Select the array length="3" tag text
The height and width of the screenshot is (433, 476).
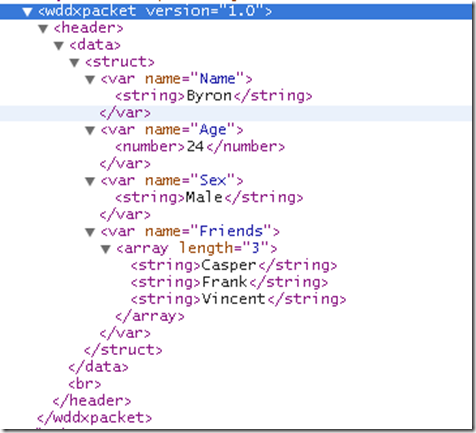pos(197,248)
